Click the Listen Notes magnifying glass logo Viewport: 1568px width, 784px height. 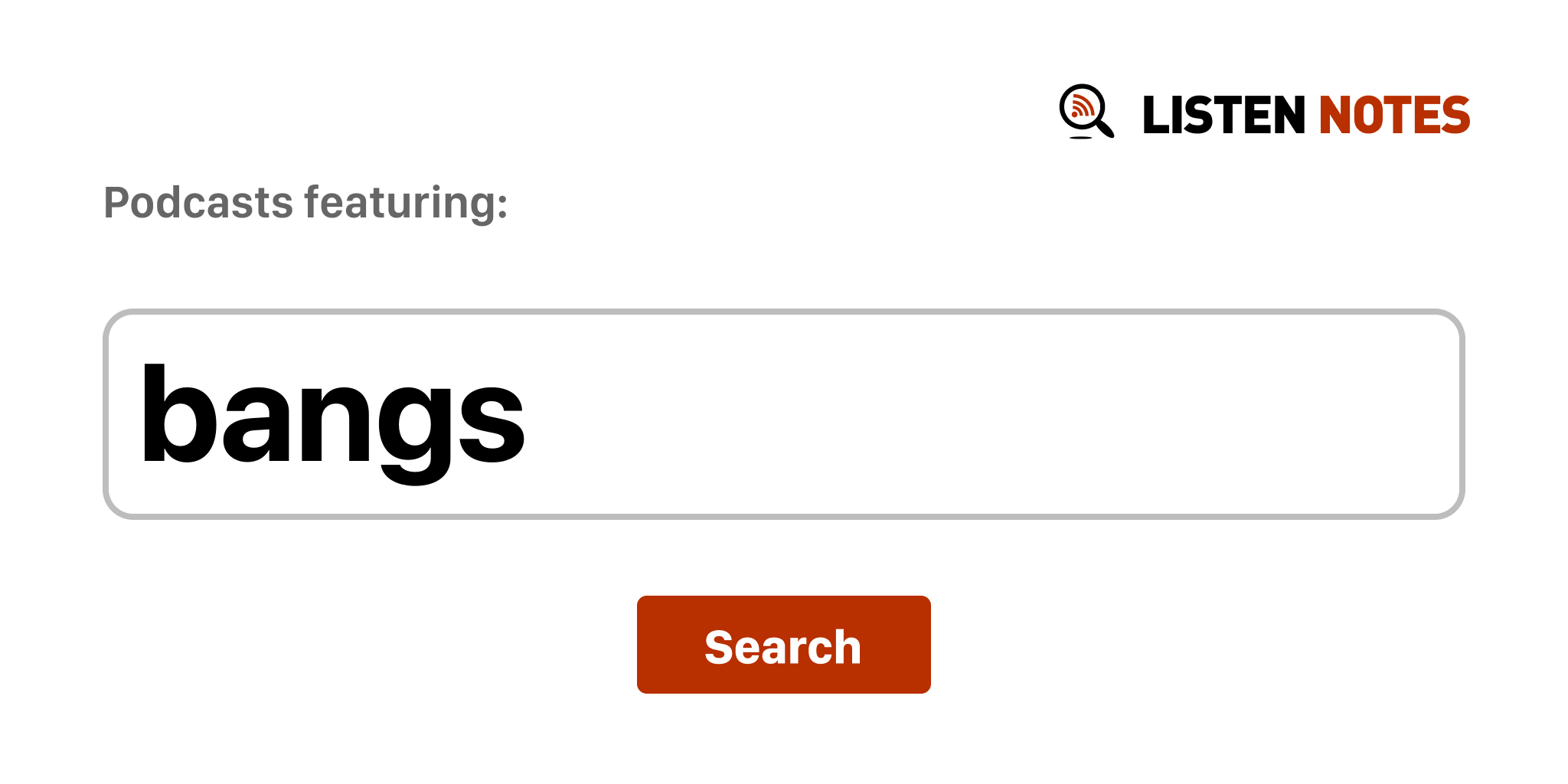pyautogui.click(x=1086, y=112)
